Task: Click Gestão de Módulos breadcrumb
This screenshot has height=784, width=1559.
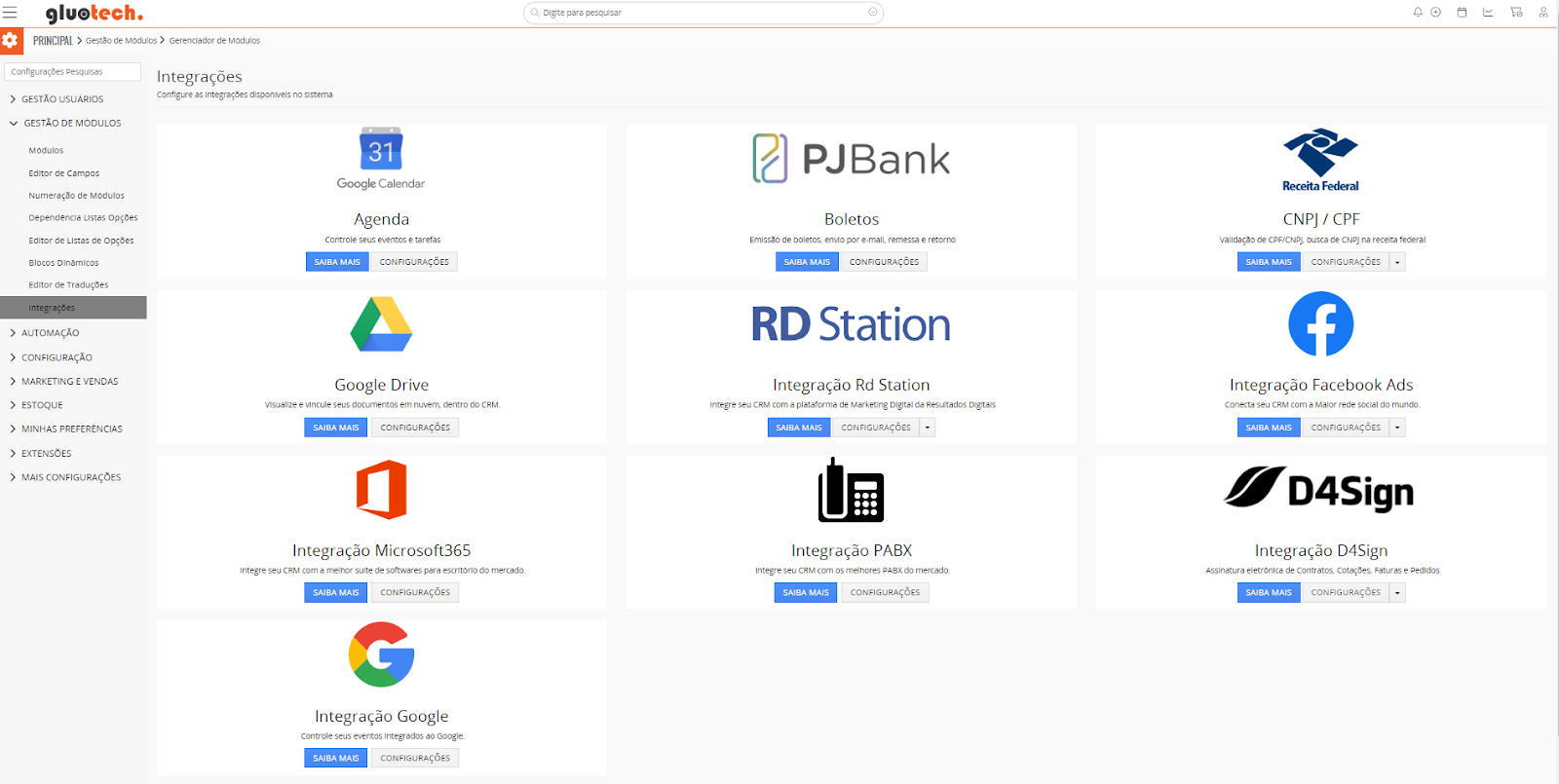Action: click(x=121, y=41)
